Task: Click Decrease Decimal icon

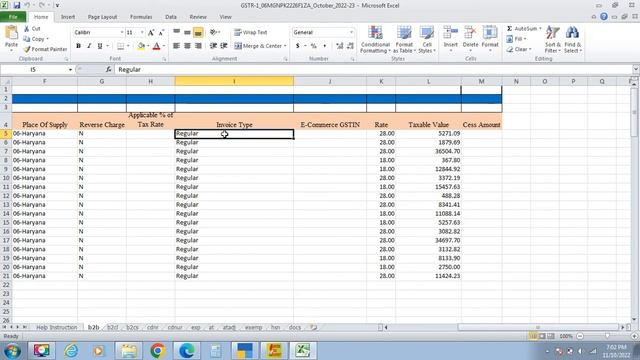Action: pos(350,46)
